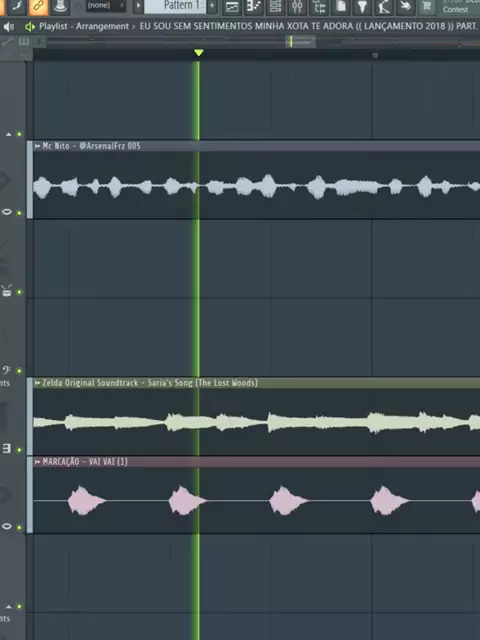Mute the MARCAÇÃO track green LED
Screen dimensions: 480x640
(19, 527)
